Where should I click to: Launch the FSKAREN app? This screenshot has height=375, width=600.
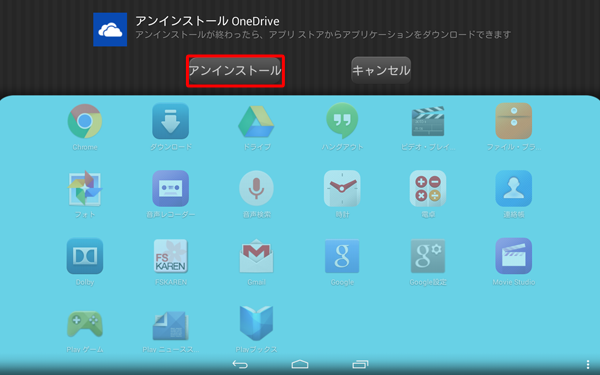pos(171,256)
